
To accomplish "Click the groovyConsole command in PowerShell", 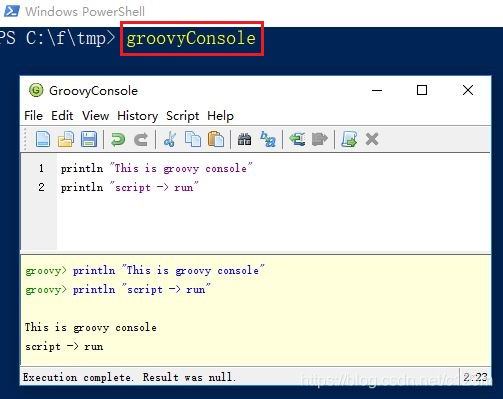I will 191,38.
